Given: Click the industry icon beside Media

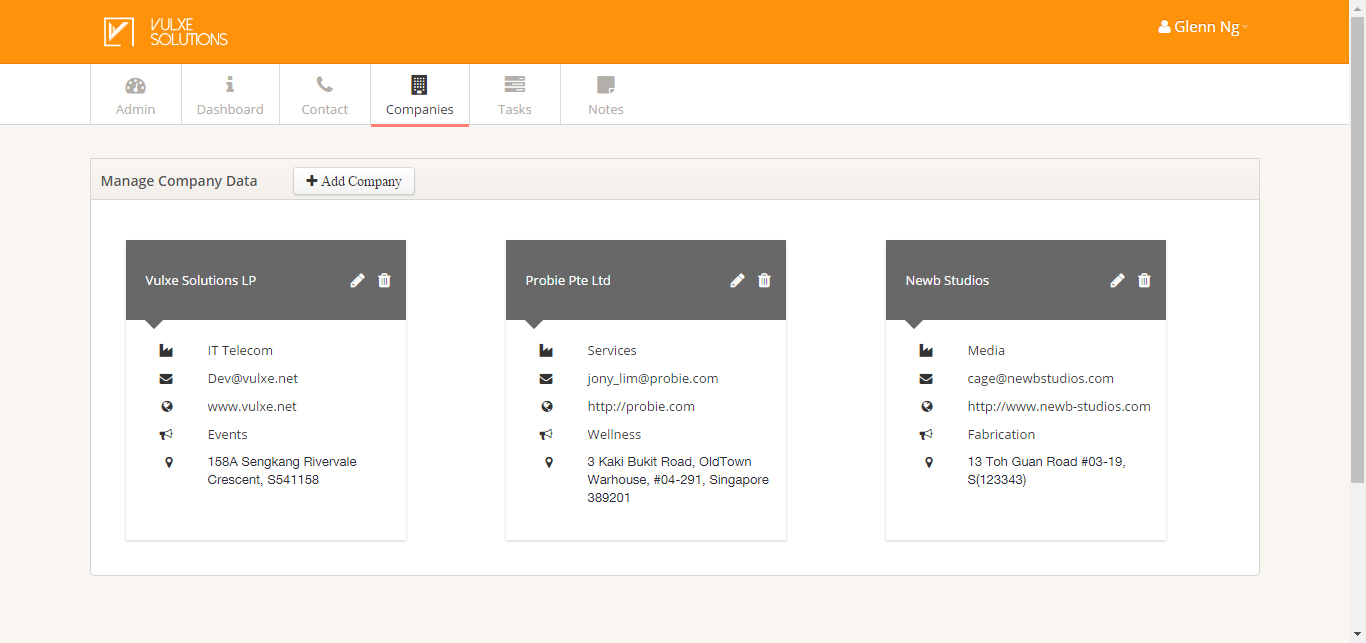Looking at the screenshot, I should [x=926, y=351].
